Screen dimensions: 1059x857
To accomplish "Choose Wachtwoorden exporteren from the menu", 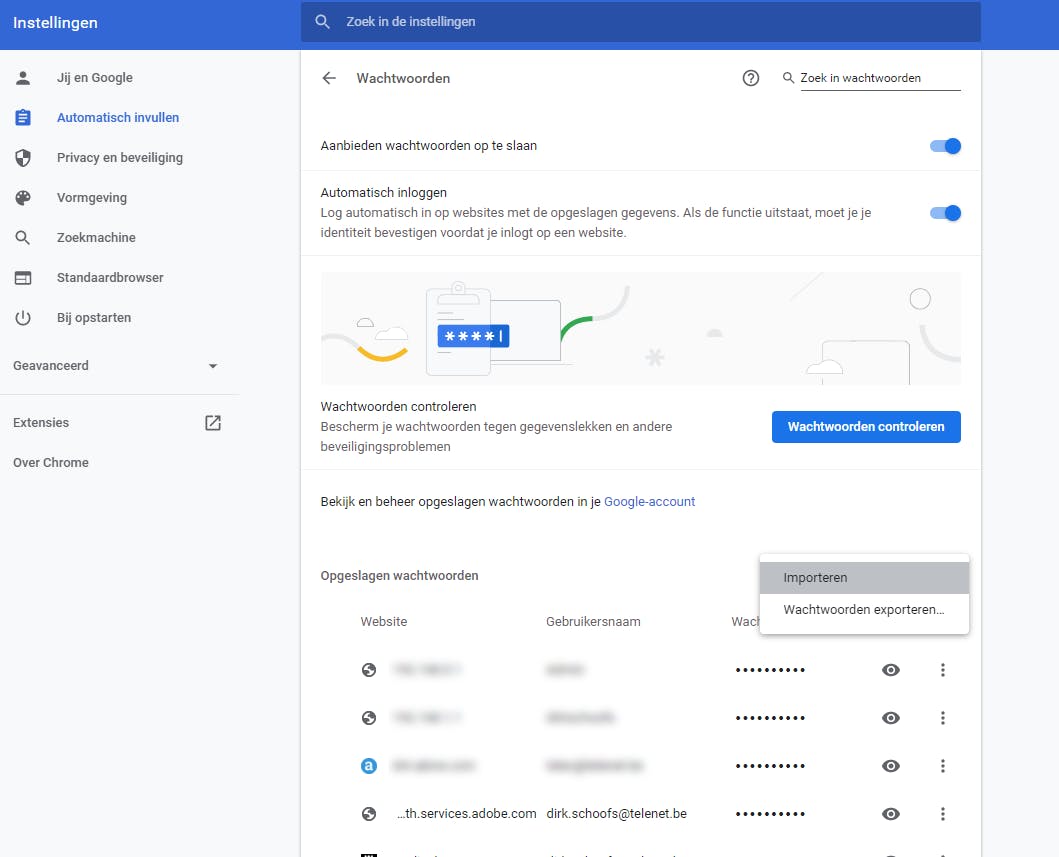I will (x=864, y=610).
